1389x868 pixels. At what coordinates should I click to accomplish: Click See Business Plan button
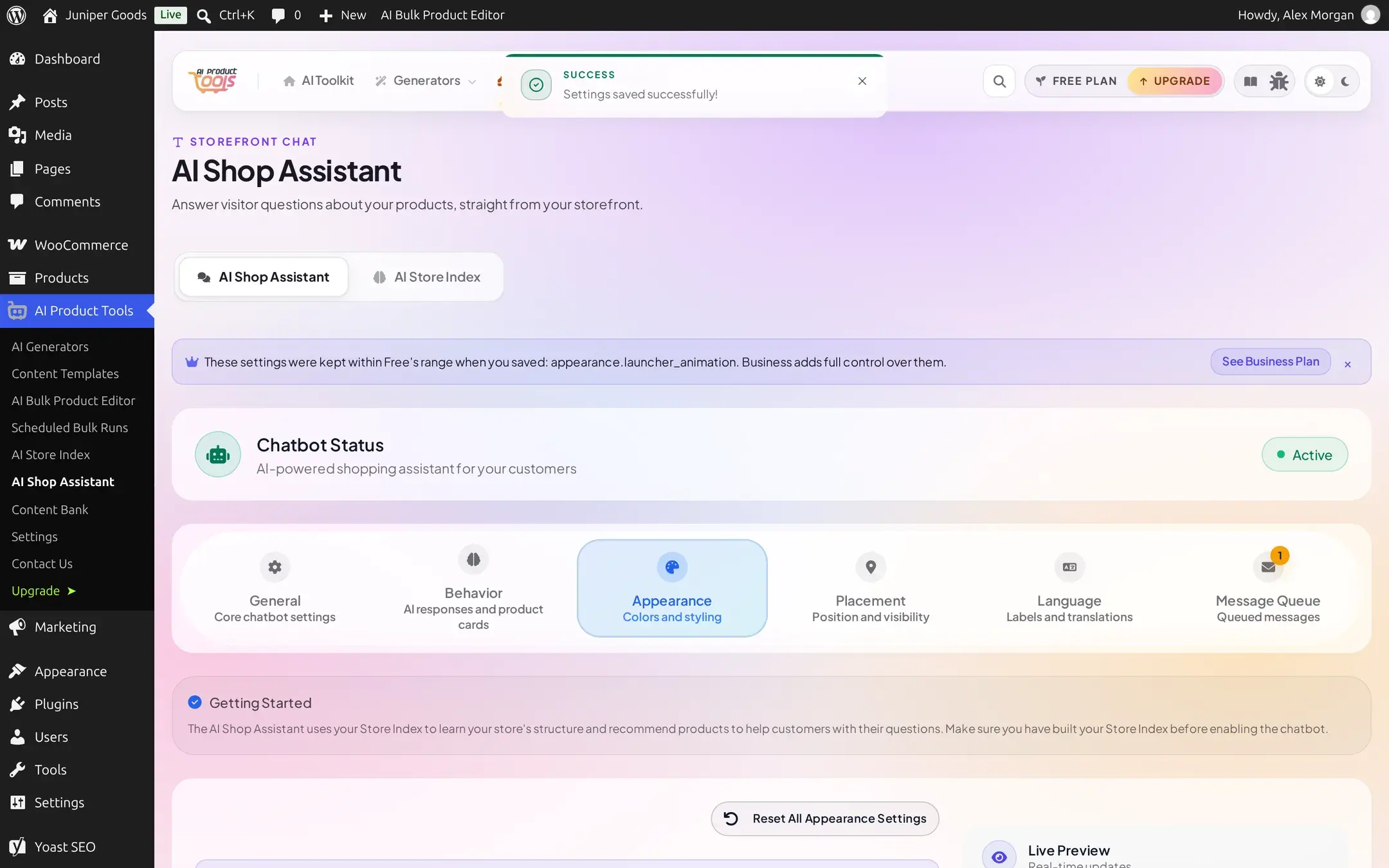point(1270,361)
